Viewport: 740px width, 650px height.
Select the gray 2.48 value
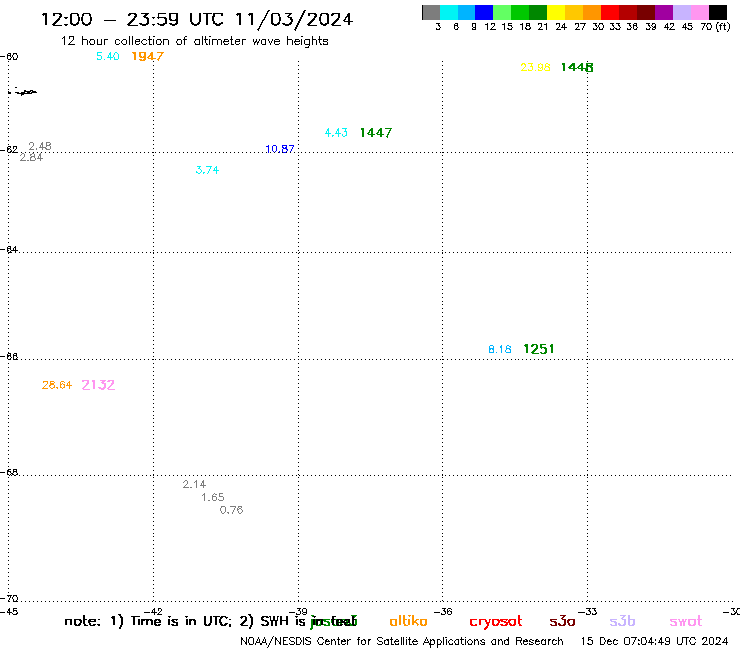click(40, 146)
